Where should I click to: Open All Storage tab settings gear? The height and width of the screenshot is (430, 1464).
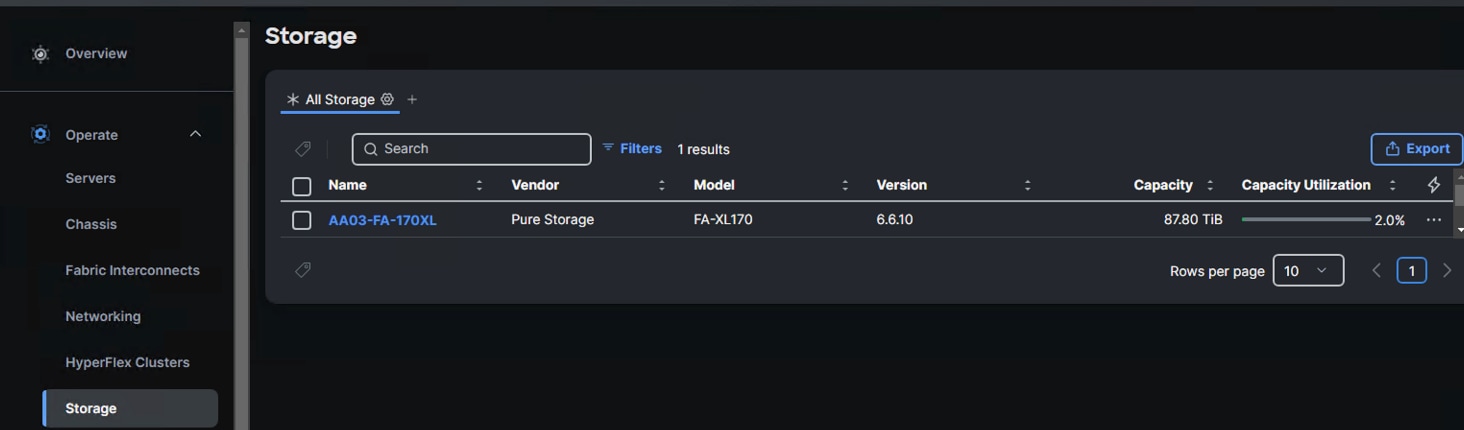387,99
